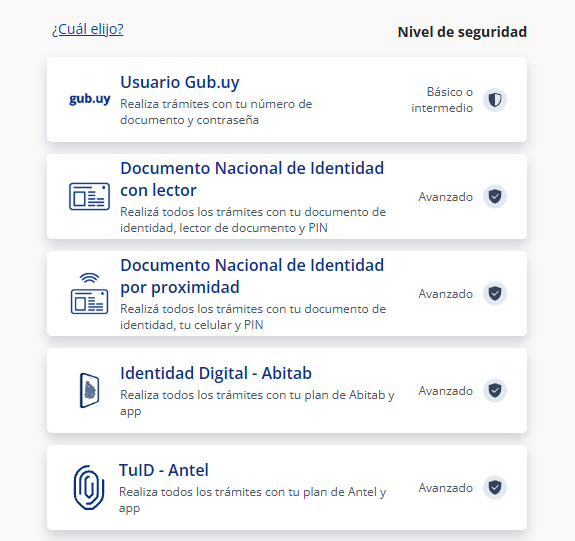
Task: Click the 'Básico o intermedio' security level text
Action: 442,100
